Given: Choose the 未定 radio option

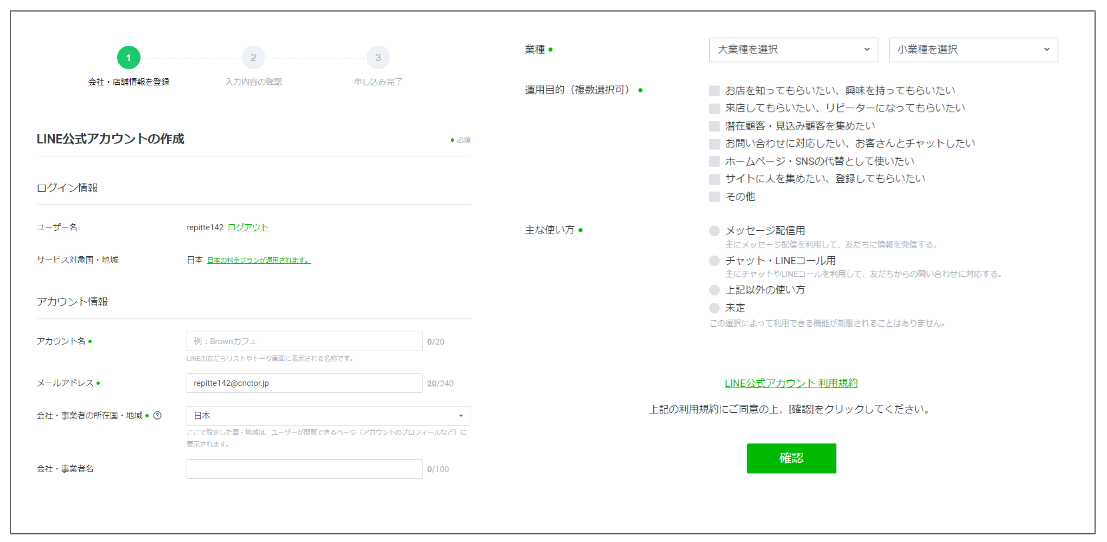Looking at the screenshot, I should click(714, 308).
